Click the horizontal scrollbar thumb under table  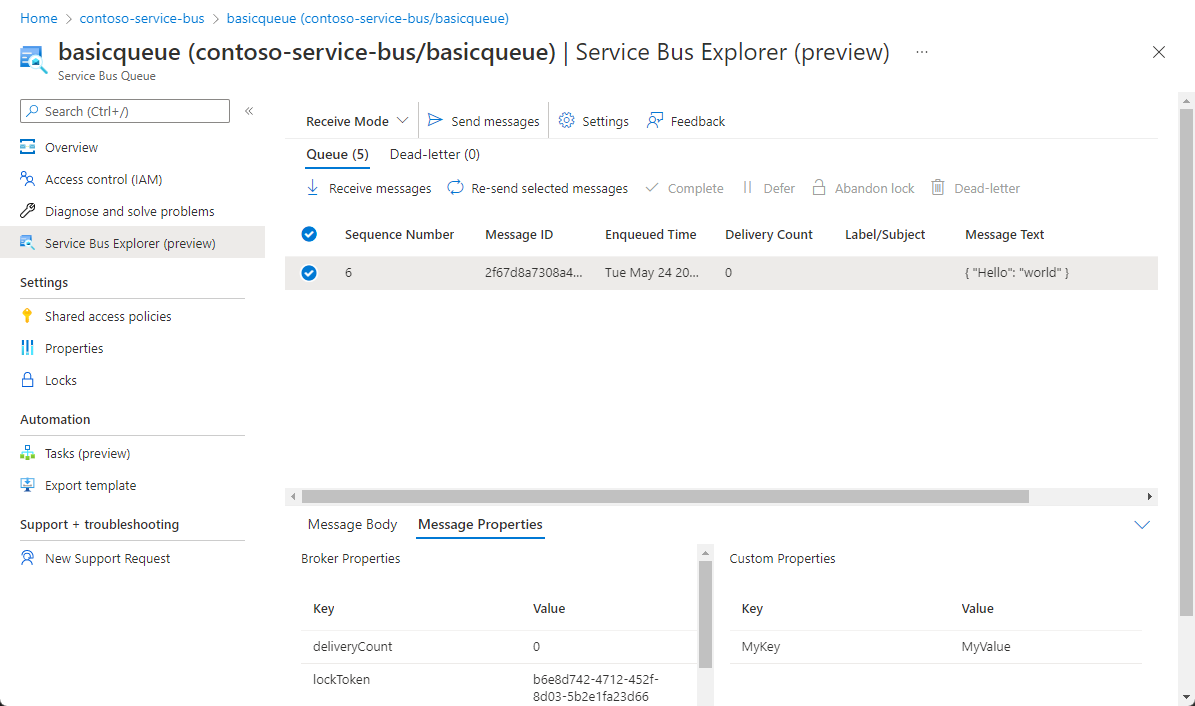(665, 496)
